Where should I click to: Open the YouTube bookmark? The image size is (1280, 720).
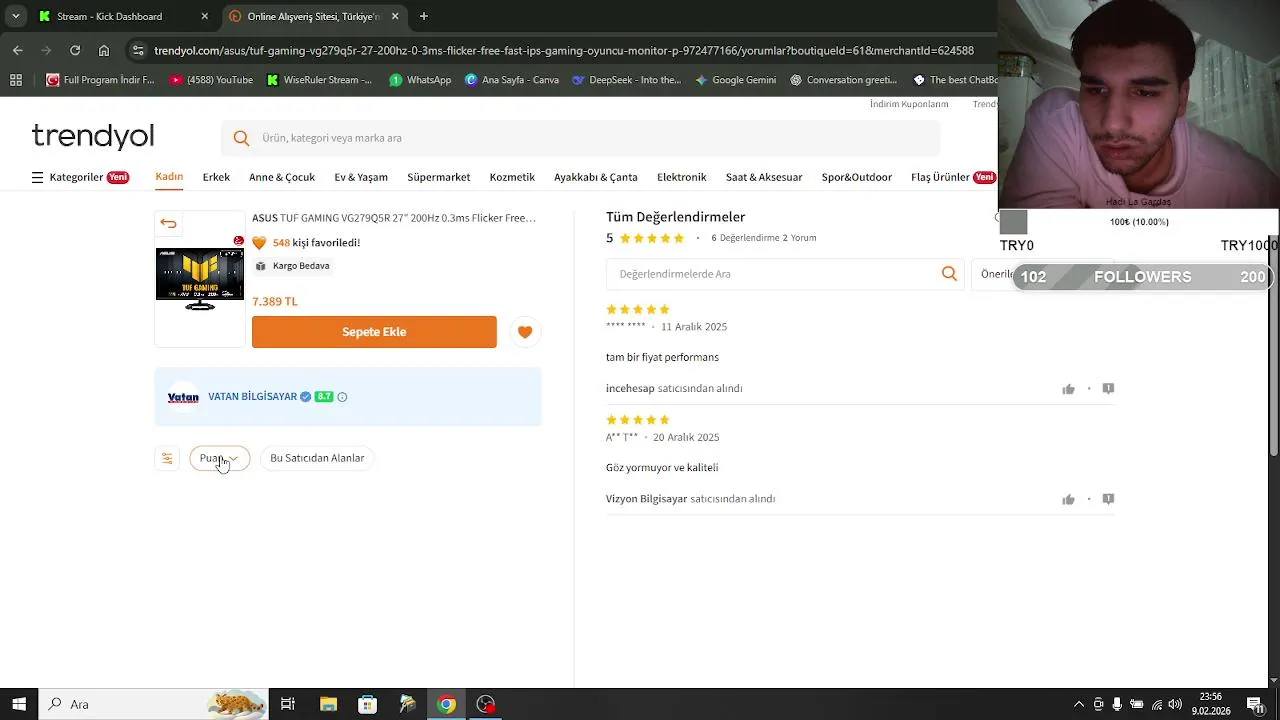click(211, 80)
